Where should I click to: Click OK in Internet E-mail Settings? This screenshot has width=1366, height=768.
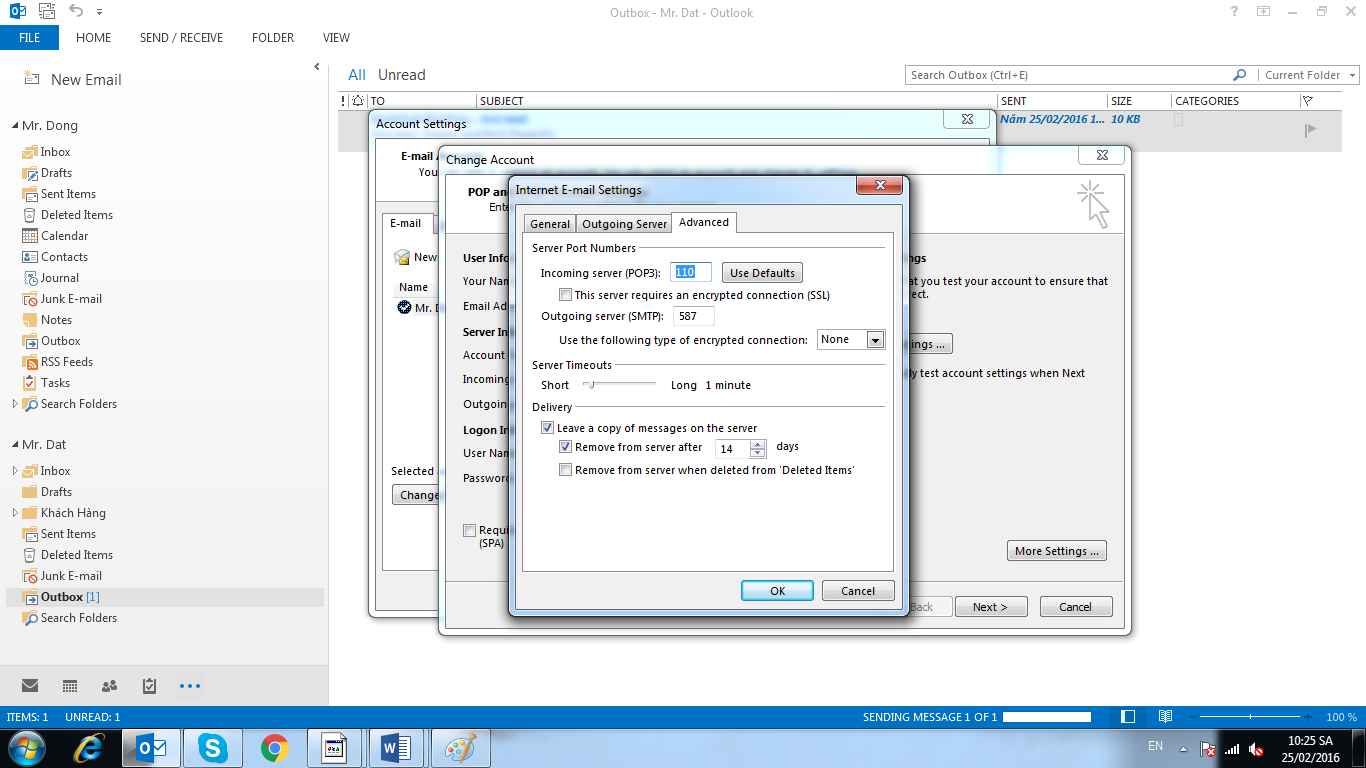point(777,591)
